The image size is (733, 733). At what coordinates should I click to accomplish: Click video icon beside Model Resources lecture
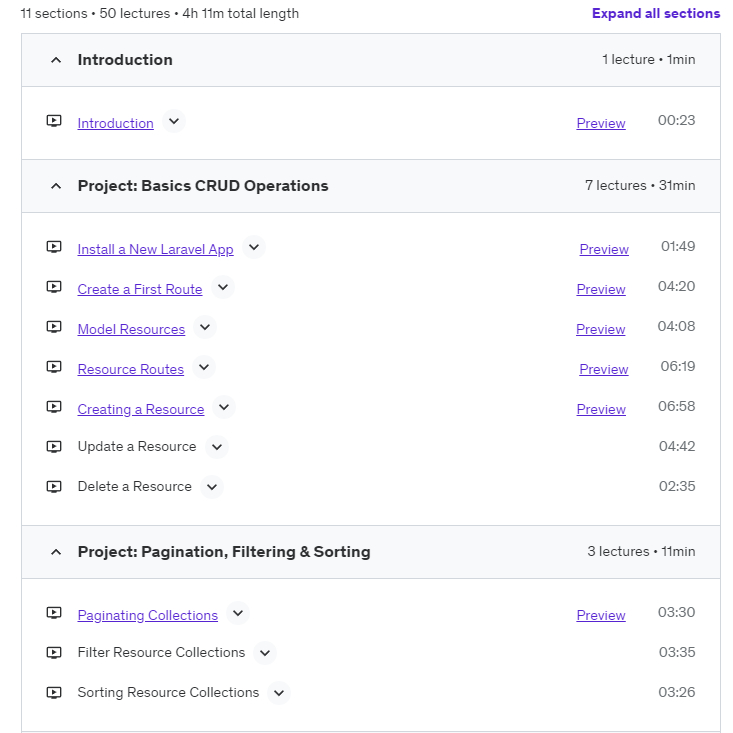pos(54,327)
